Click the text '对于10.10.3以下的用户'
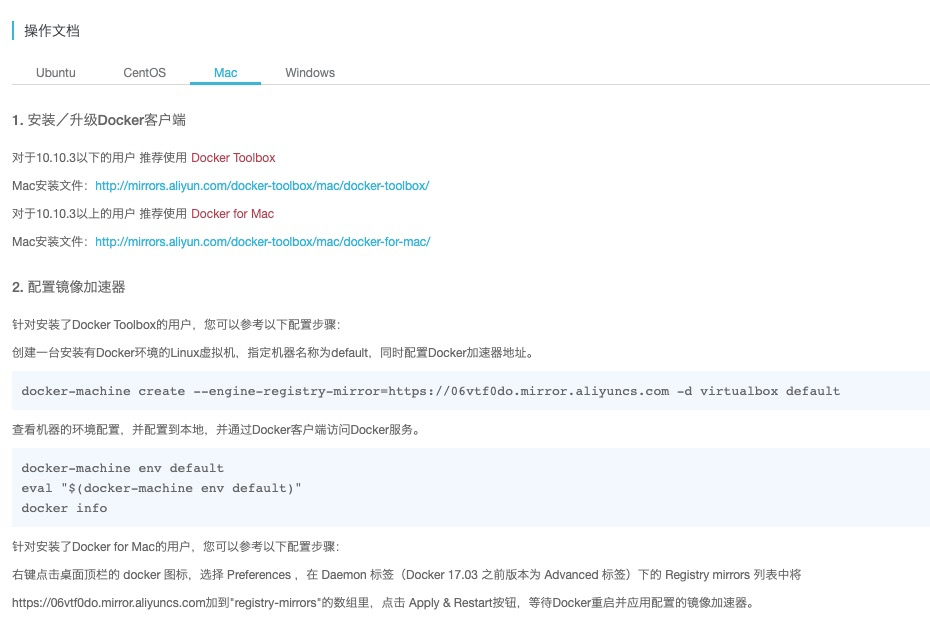 click(x=74, y=158)
